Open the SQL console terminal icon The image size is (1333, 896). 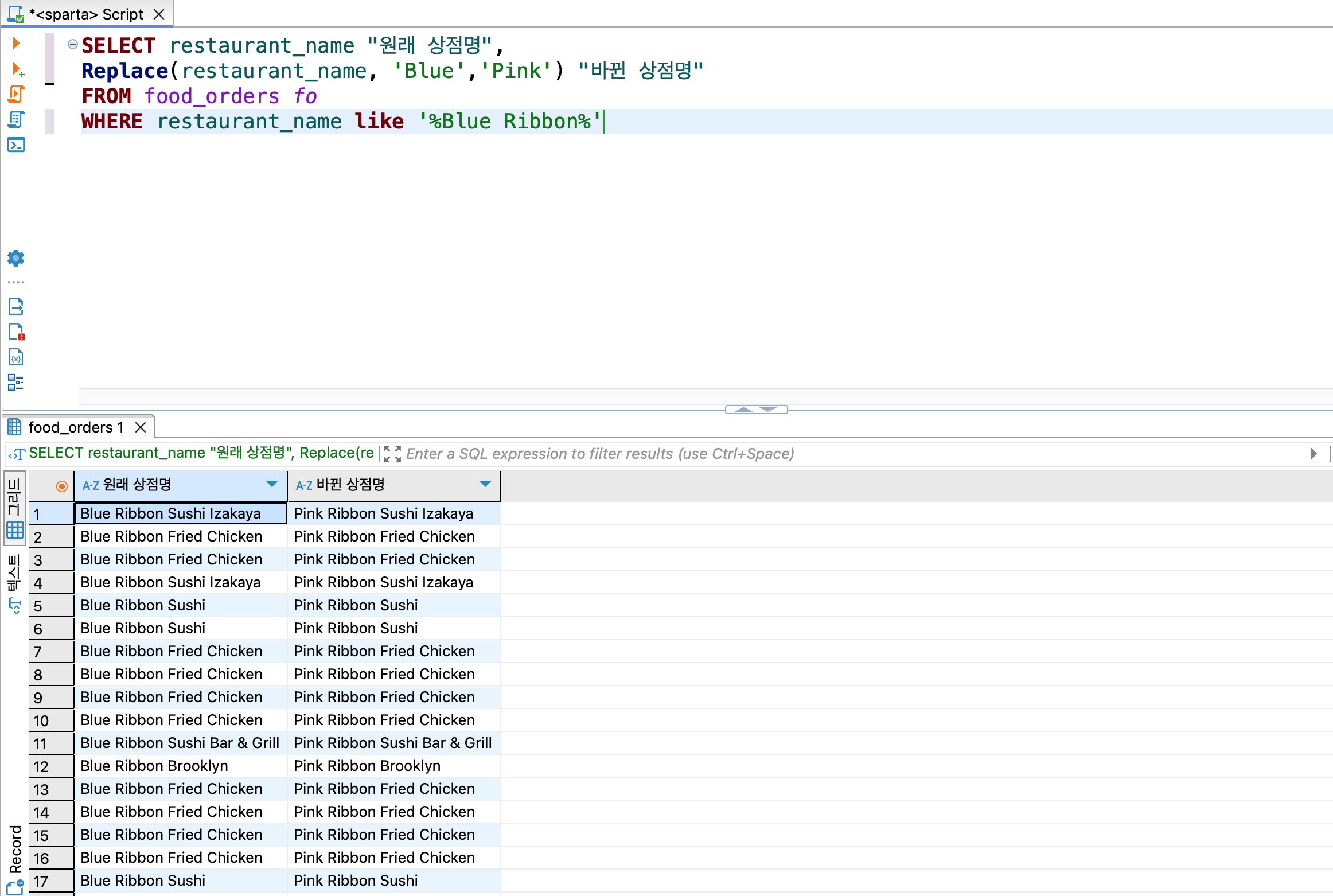pos(16,145)
